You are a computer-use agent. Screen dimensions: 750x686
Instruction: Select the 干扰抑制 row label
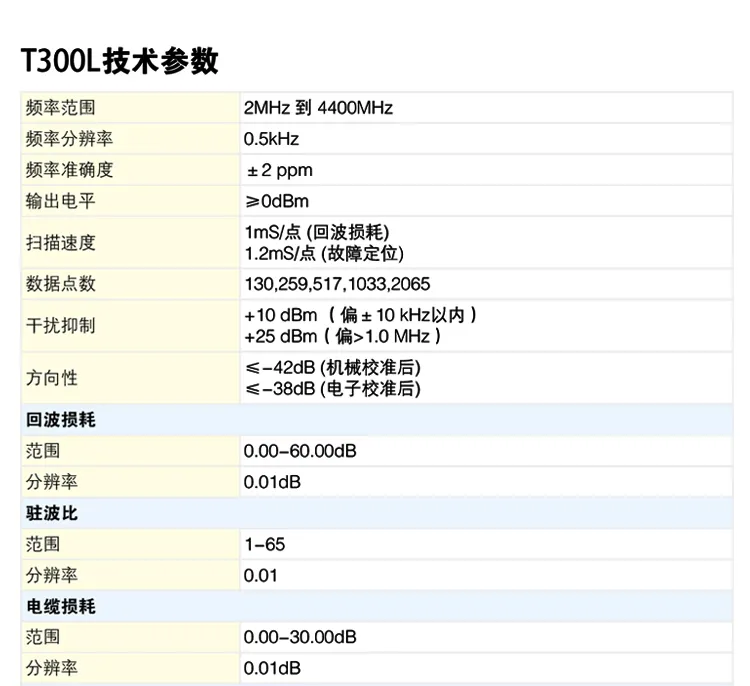[60, 326]
